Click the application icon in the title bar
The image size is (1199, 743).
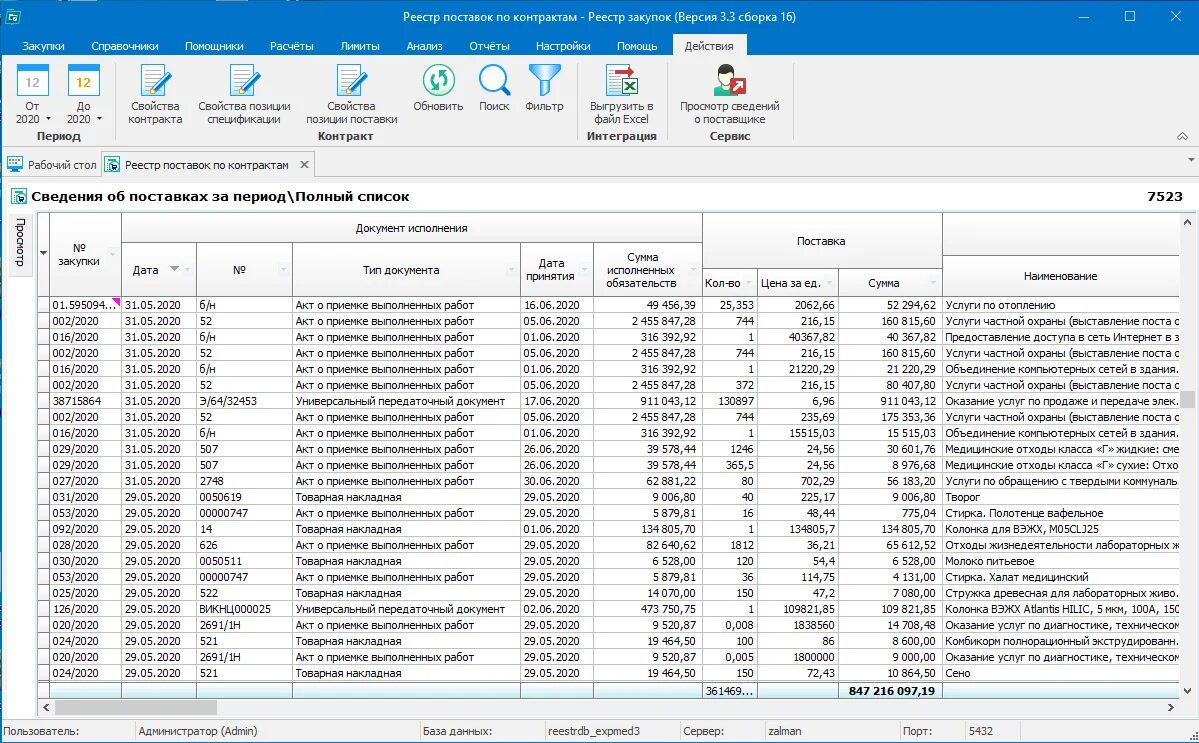click(x=12, y=16)
